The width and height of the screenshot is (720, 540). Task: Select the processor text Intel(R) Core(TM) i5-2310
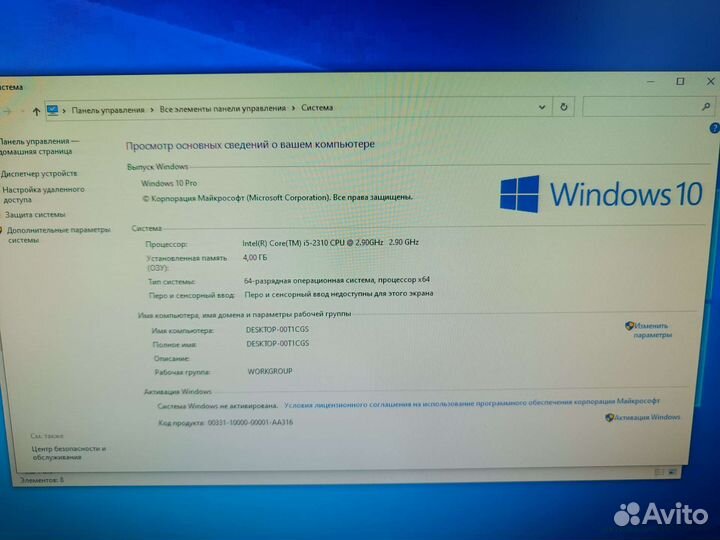tap(285, 243)
